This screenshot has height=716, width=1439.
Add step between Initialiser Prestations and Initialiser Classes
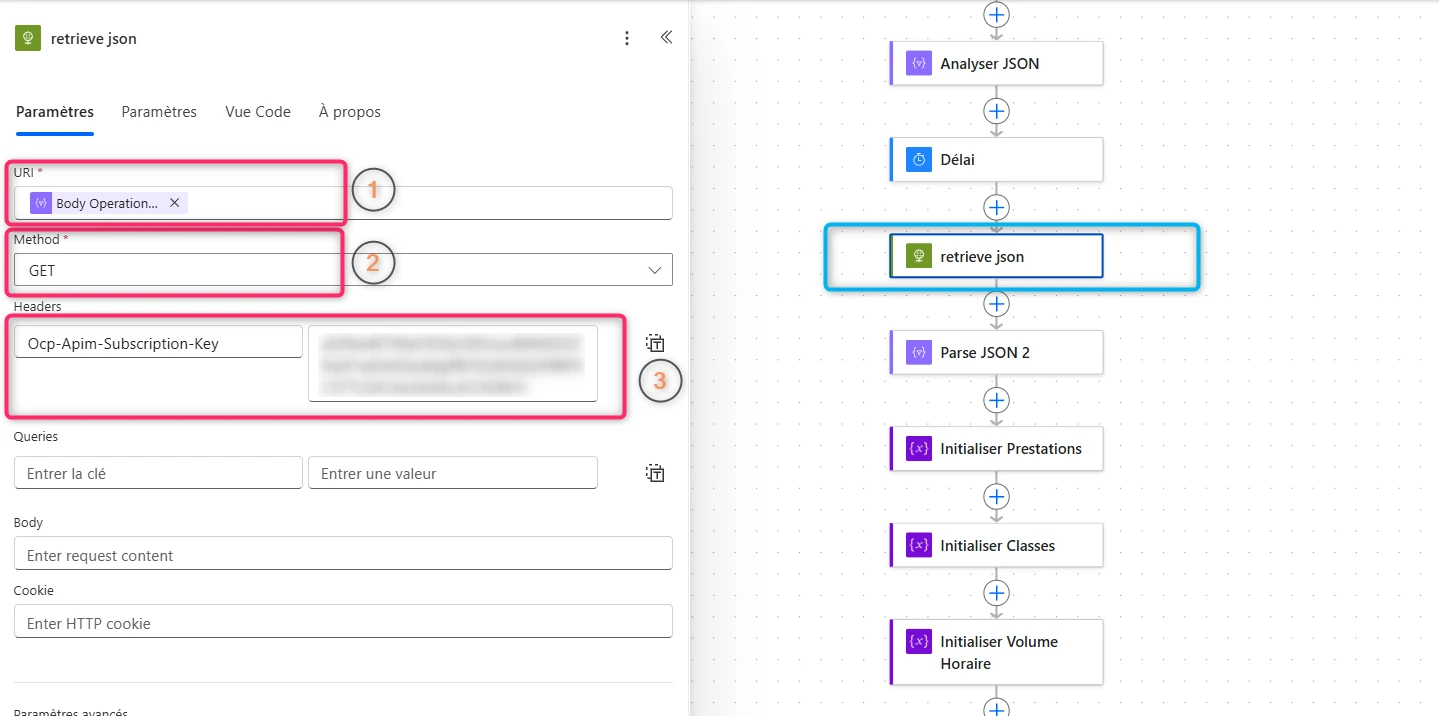996,496
